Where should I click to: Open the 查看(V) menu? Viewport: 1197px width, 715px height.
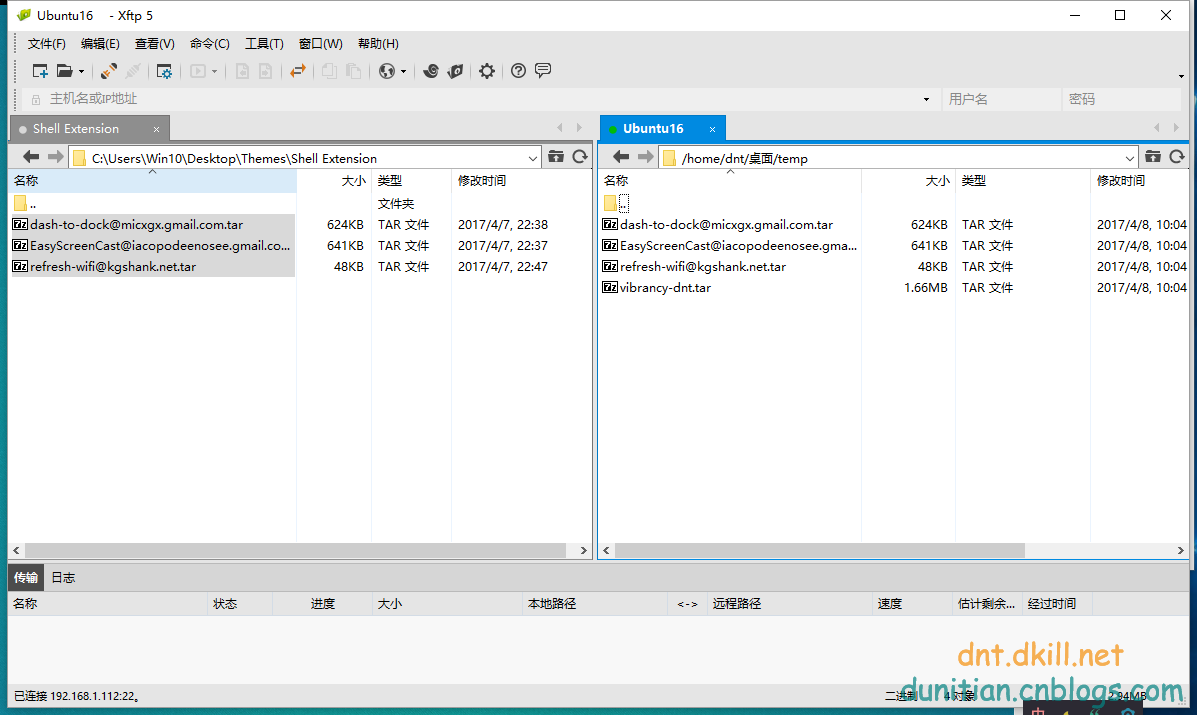[155, 43]
